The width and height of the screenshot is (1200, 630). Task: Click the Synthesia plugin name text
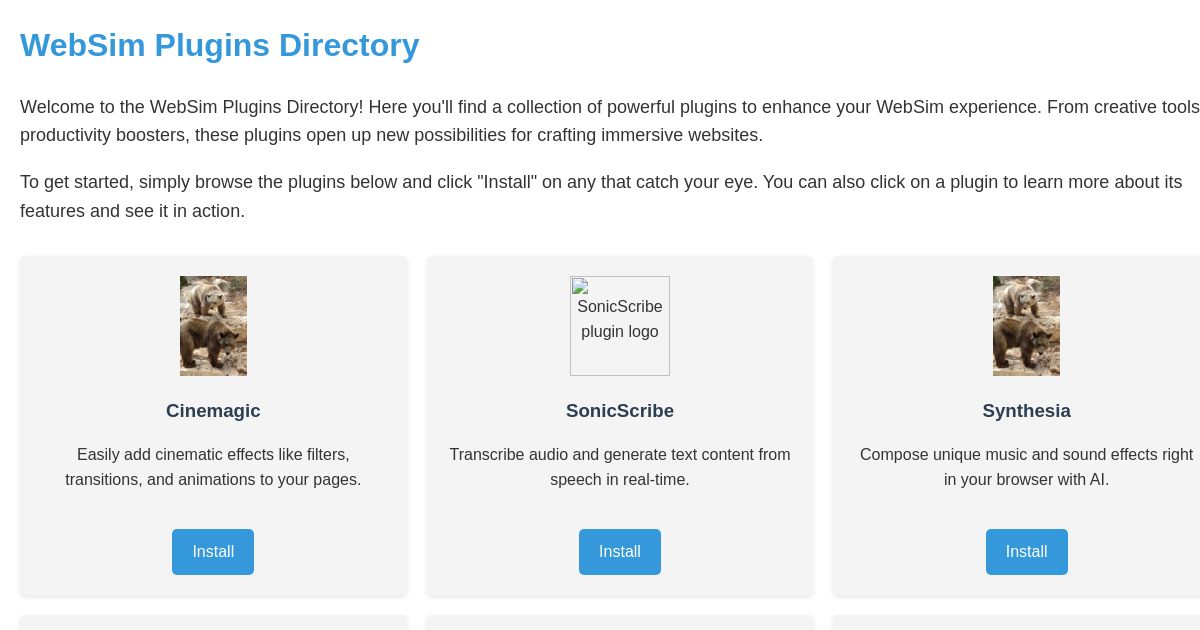(1026, 410)
